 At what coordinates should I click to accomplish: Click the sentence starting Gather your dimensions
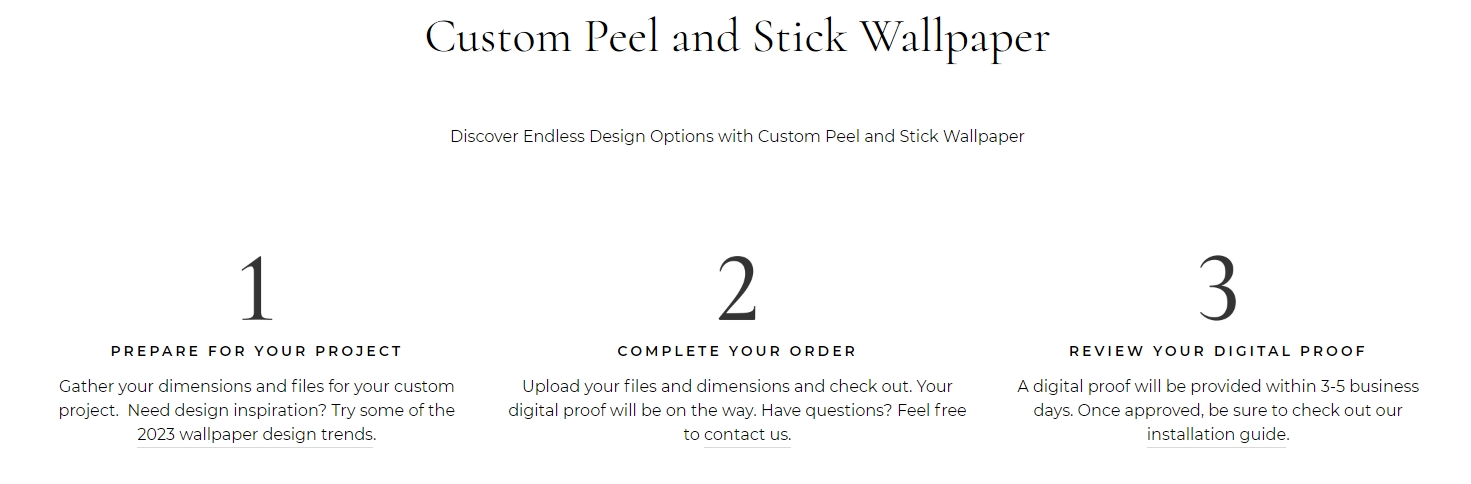click(x=257, y=386)
